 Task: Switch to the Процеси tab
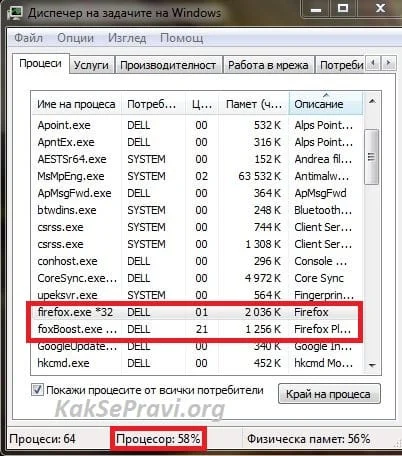click(40, 63)
